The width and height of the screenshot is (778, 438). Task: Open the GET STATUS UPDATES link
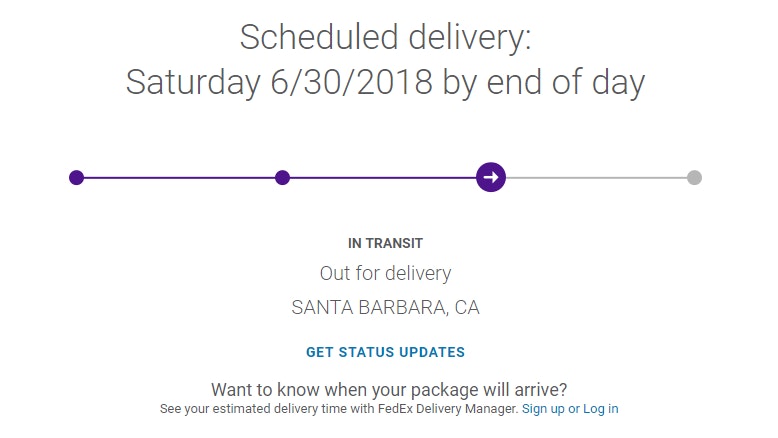tap(385, 352)
